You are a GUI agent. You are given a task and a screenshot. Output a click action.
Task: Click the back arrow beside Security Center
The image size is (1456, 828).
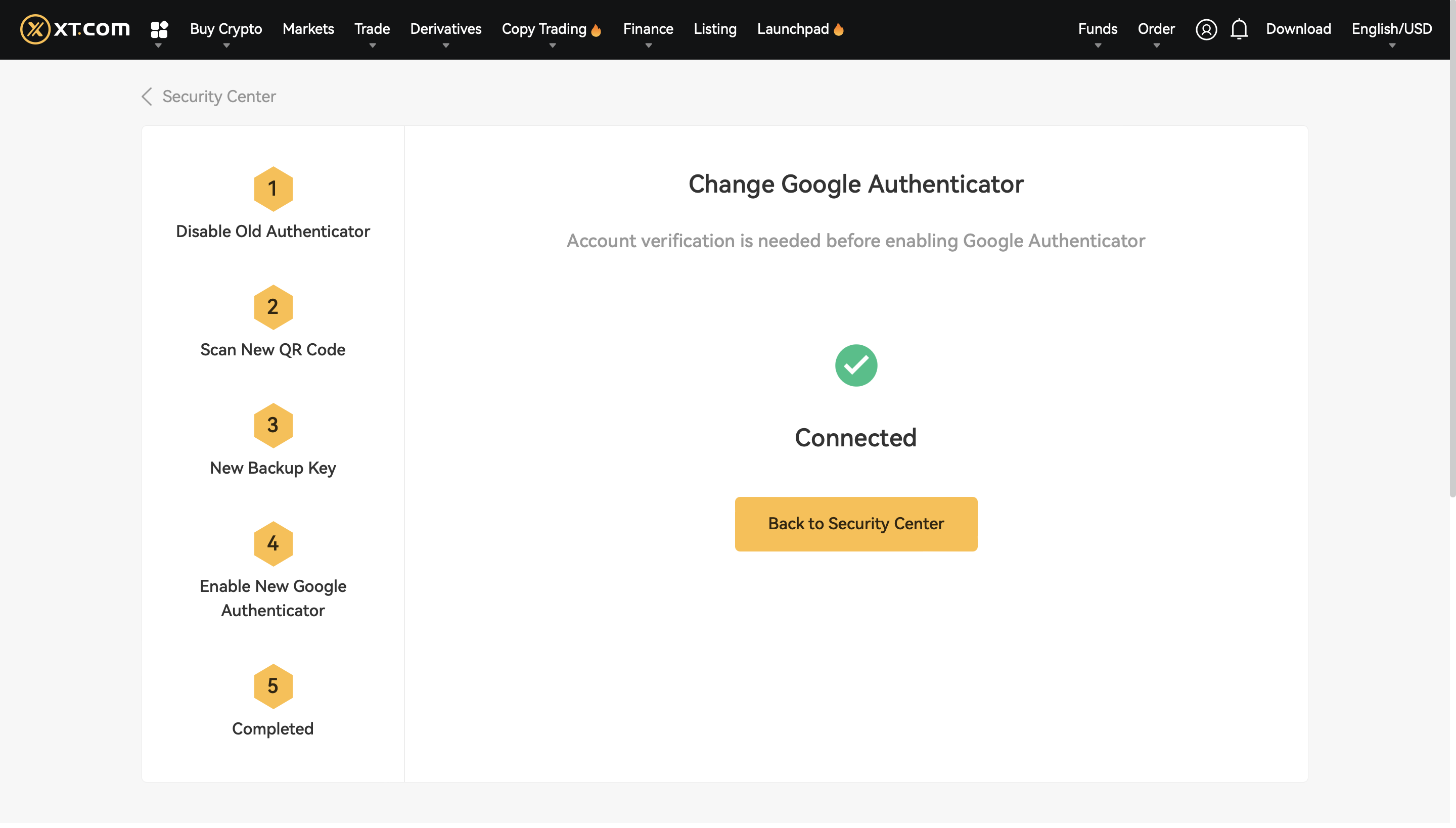[x=147, y=97]
